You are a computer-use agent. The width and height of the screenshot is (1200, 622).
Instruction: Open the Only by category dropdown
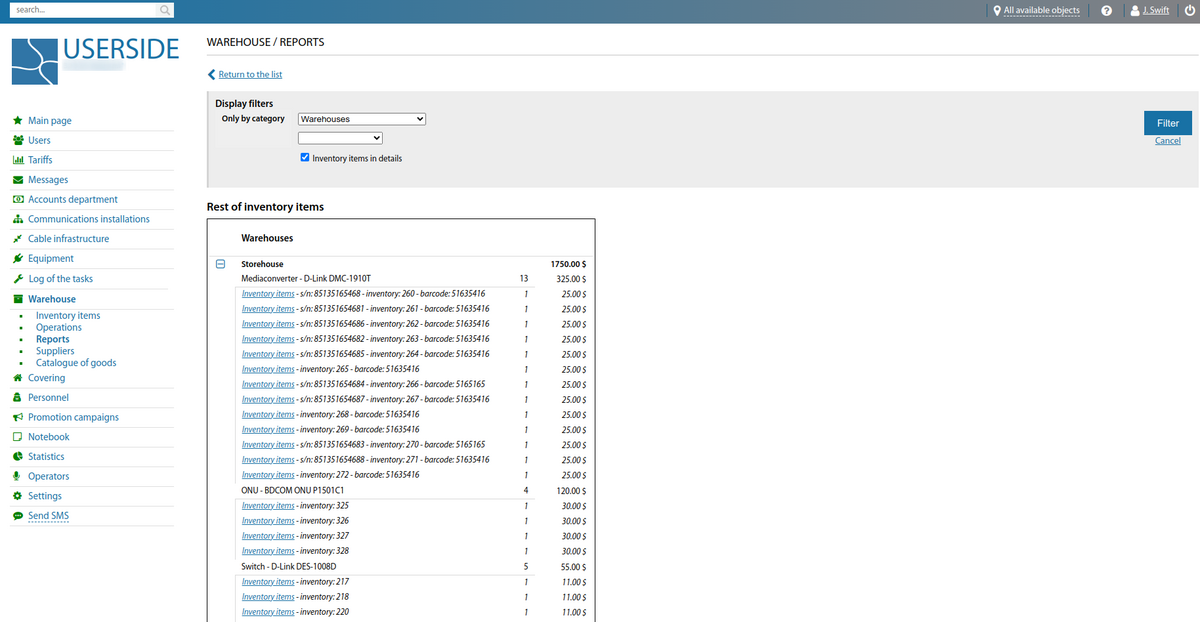tap(361, 118)
